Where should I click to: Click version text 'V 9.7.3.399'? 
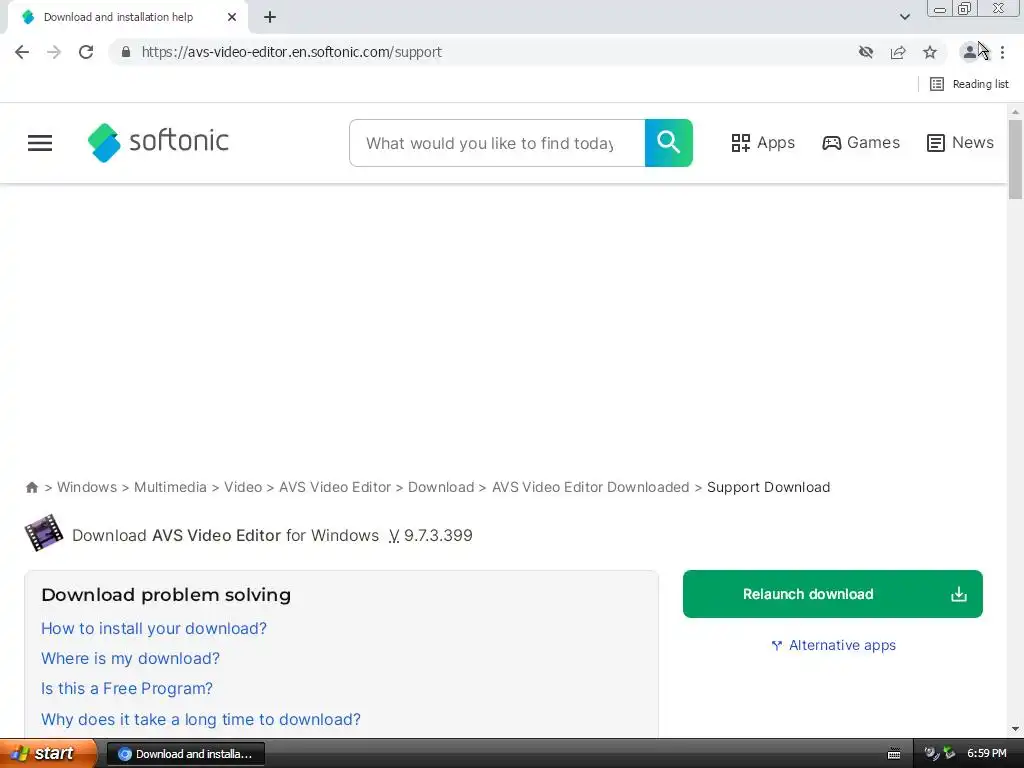[x=430, y=536]
